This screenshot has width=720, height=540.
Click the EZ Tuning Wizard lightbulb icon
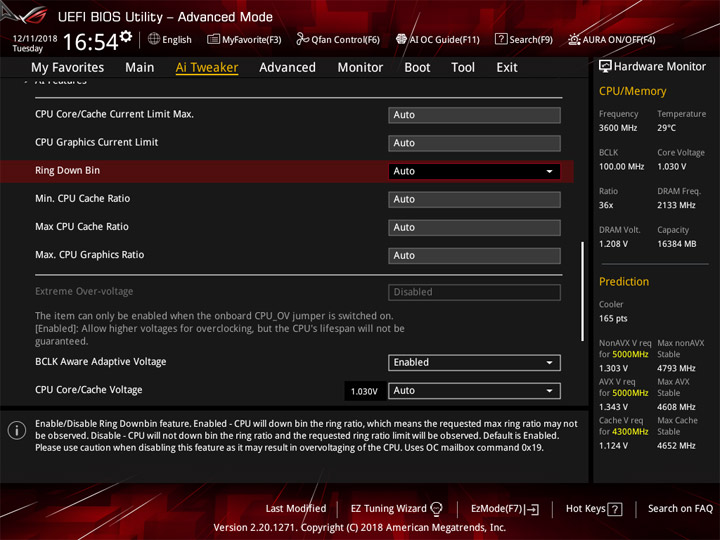pyautogui.click(x=436, y=509)
